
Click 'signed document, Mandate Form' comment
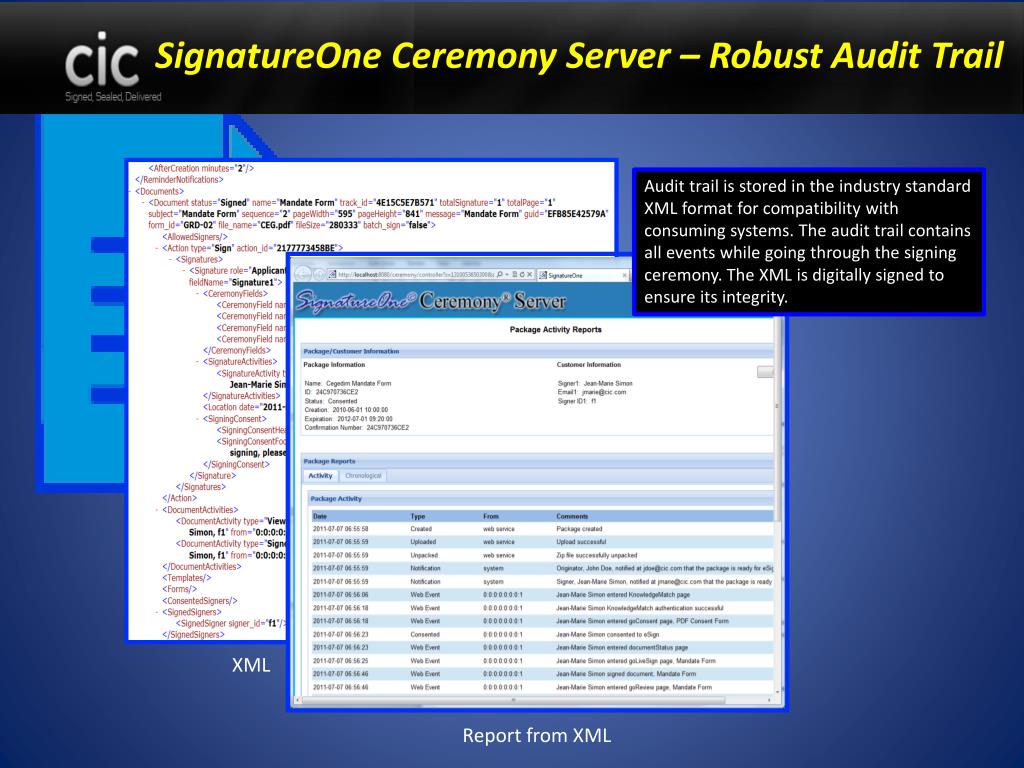tap(626, 674)
